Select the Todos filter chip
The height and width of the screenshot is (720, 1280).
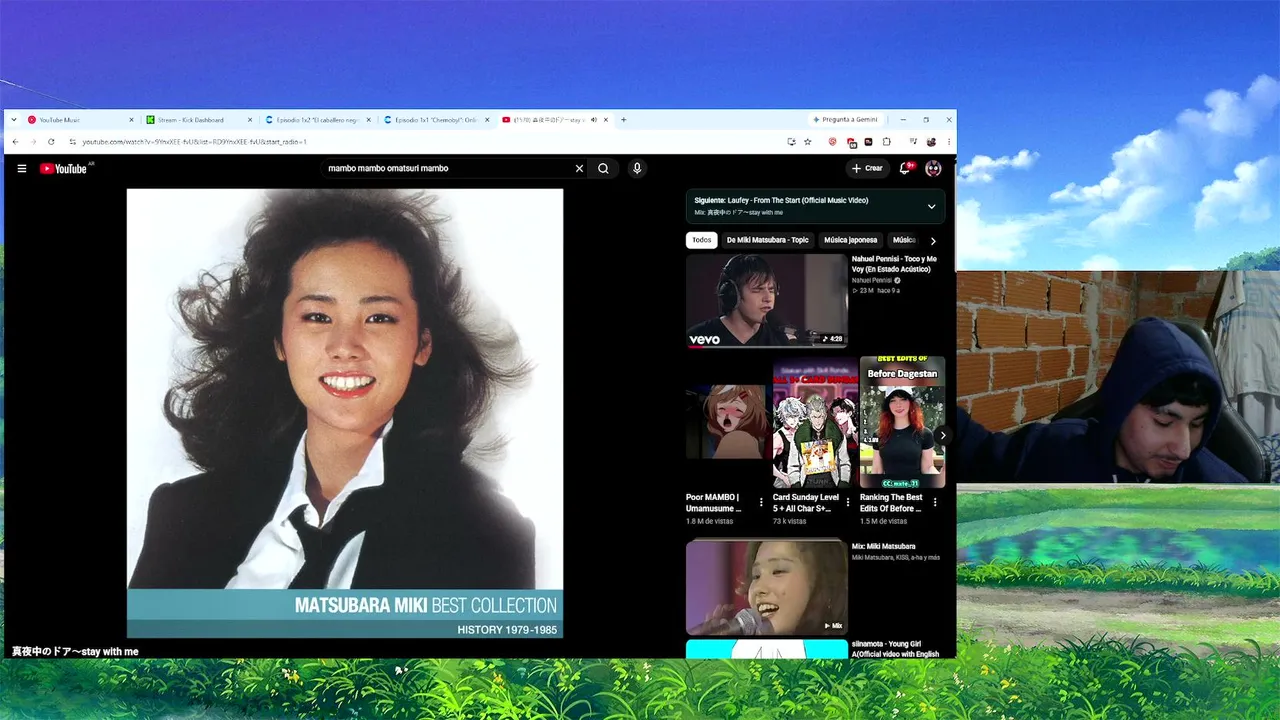click(702, 240)
